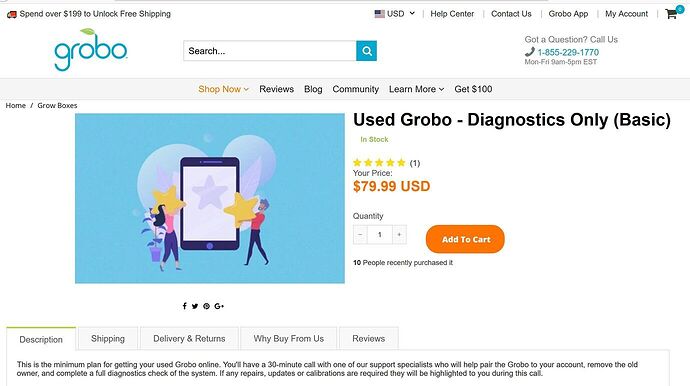The image size is (690, 386).
Task: Switch to the Shipping tab
Action: pyautogui.click(x=108, y=338)
